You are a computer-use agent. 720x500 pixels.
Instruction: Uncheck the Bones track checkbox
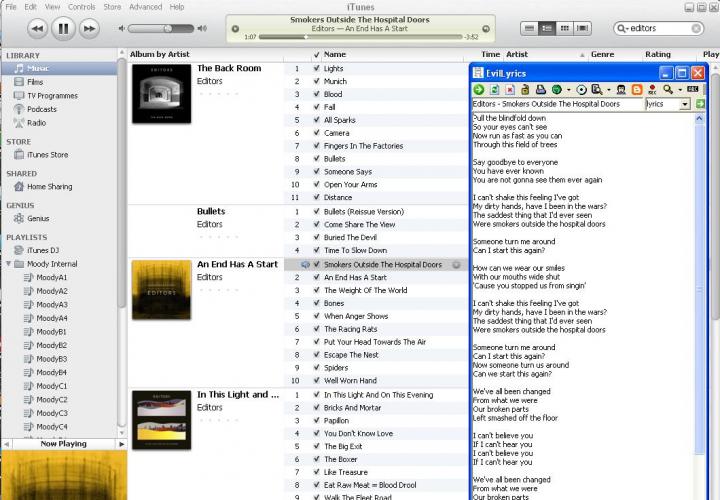click(x=316, y=303)
